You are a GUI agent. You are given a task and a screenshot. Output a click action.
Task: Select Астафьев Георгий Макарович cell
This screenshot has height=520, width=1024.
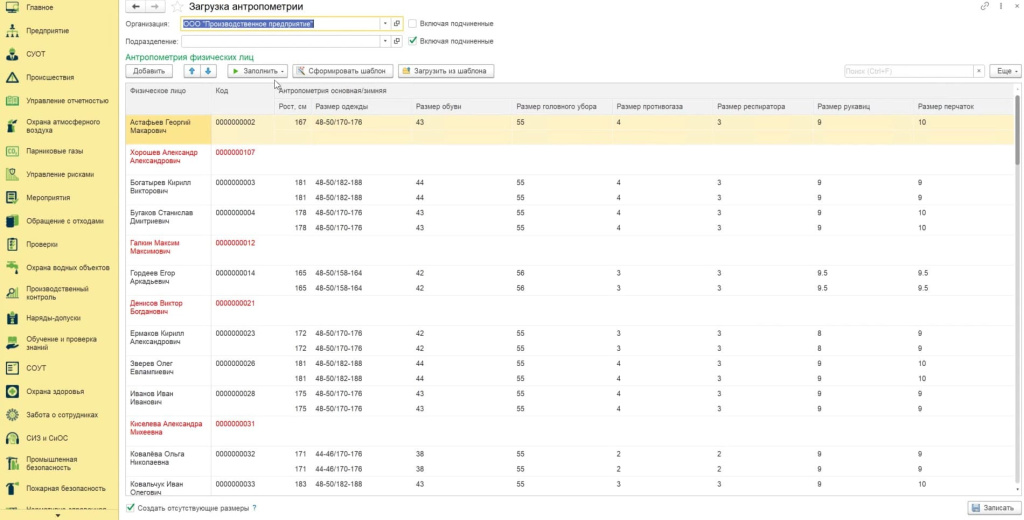coord(168,129)
